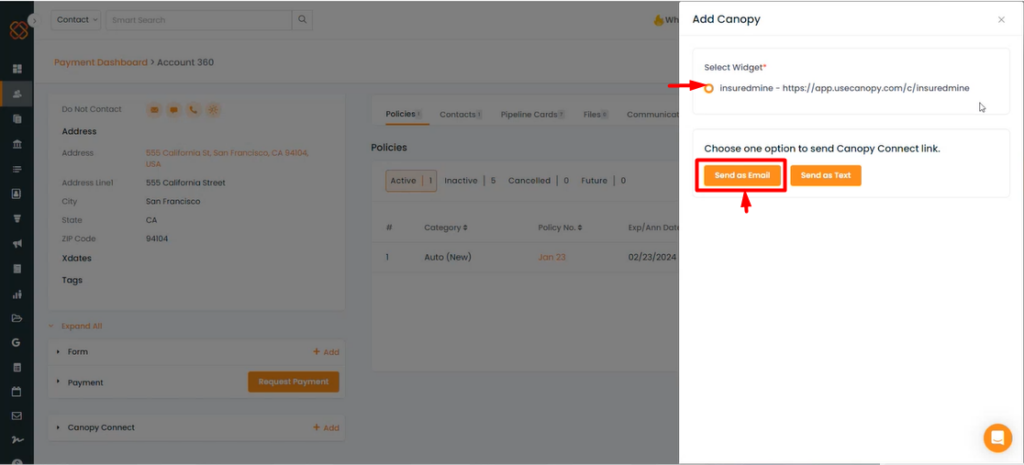Switch to the Policies tab
The width and height of the screenshot is (1024, 465).
coord(403,114)
